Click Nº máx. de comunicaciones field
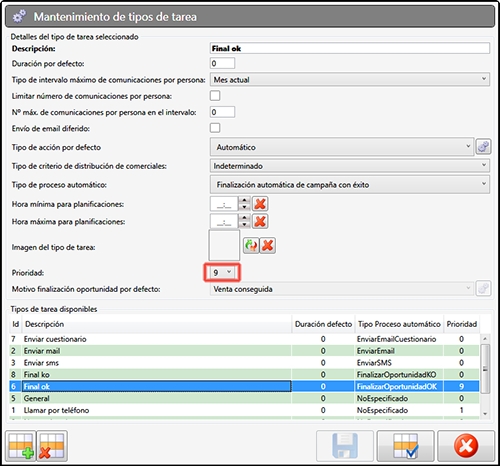The image size is (500, 466). point(222,112)
